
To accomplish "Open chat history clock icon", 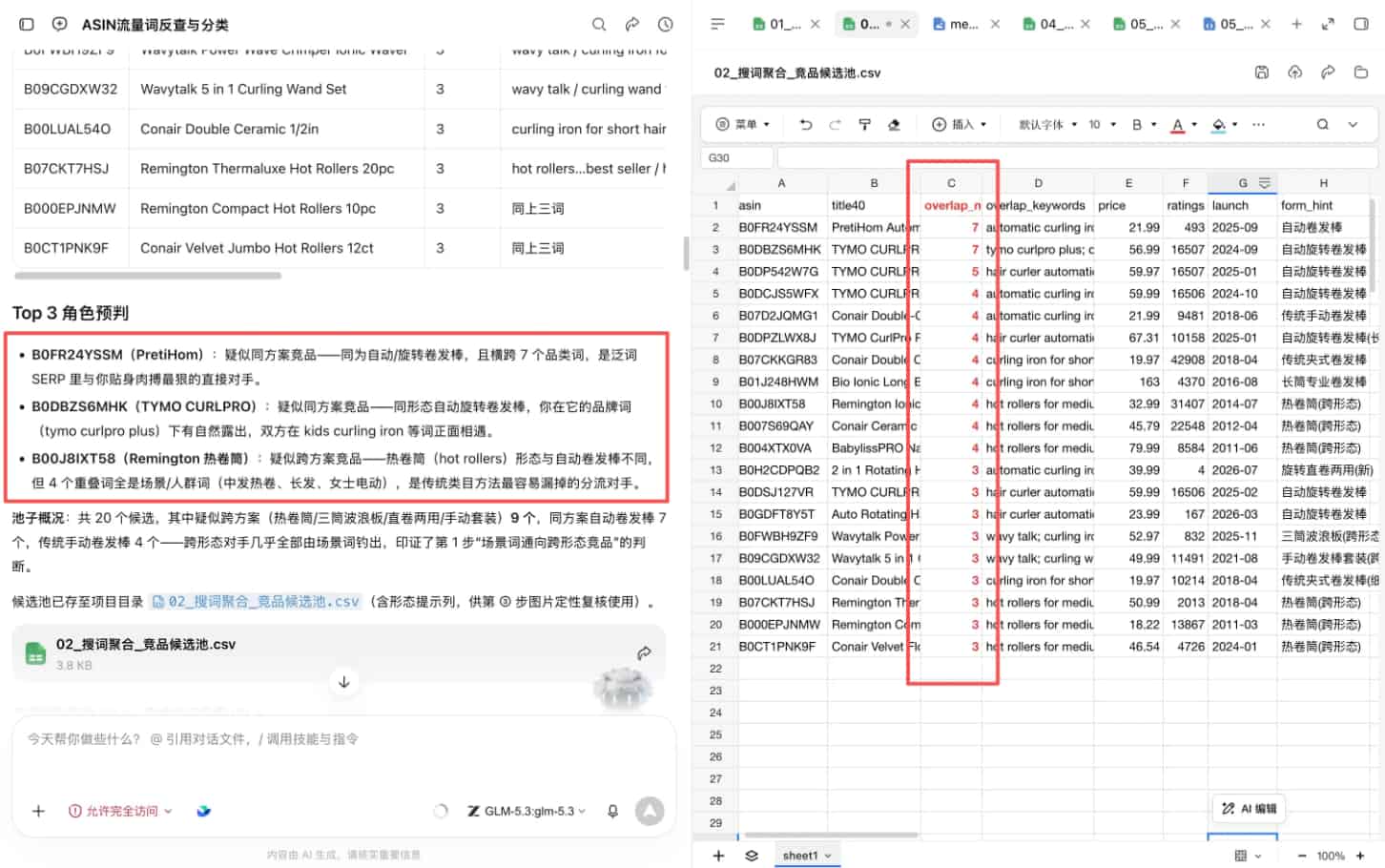I will (x=666, y=24).
